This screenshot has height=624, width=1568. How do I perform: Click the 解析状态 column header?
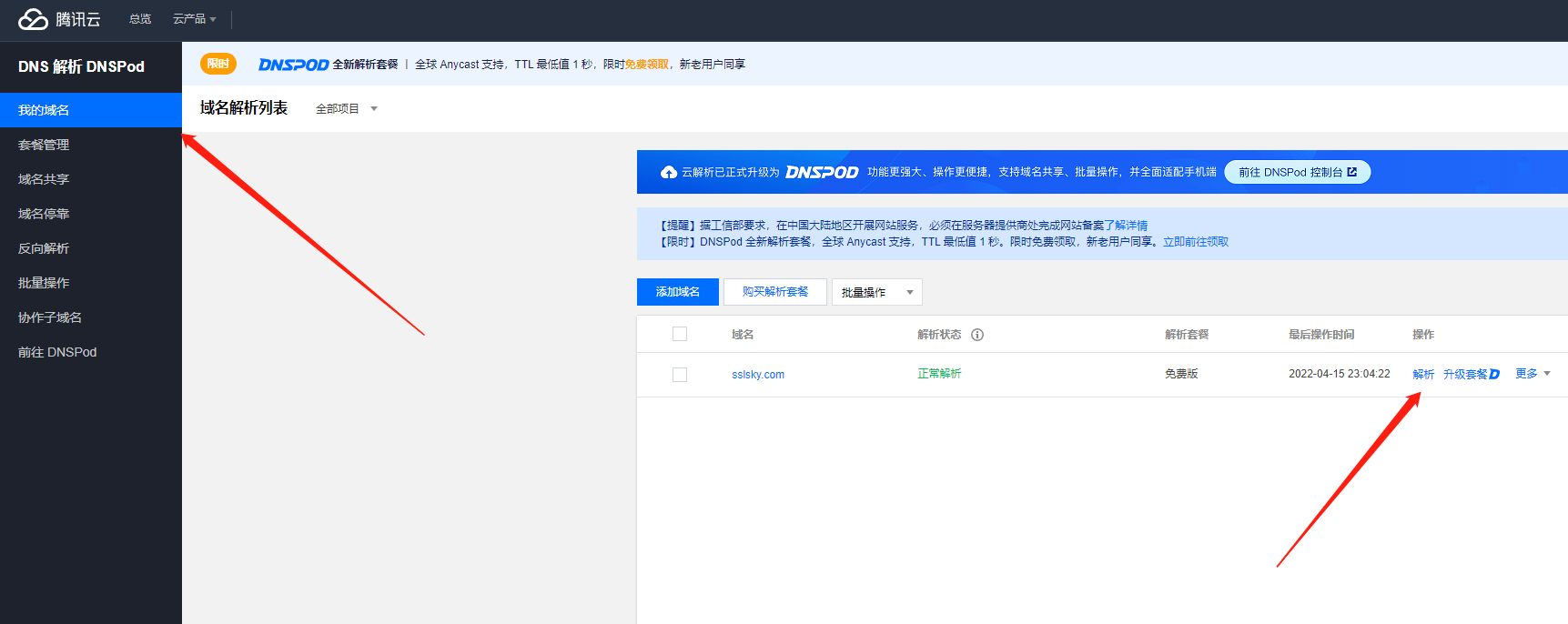[939, 335]
